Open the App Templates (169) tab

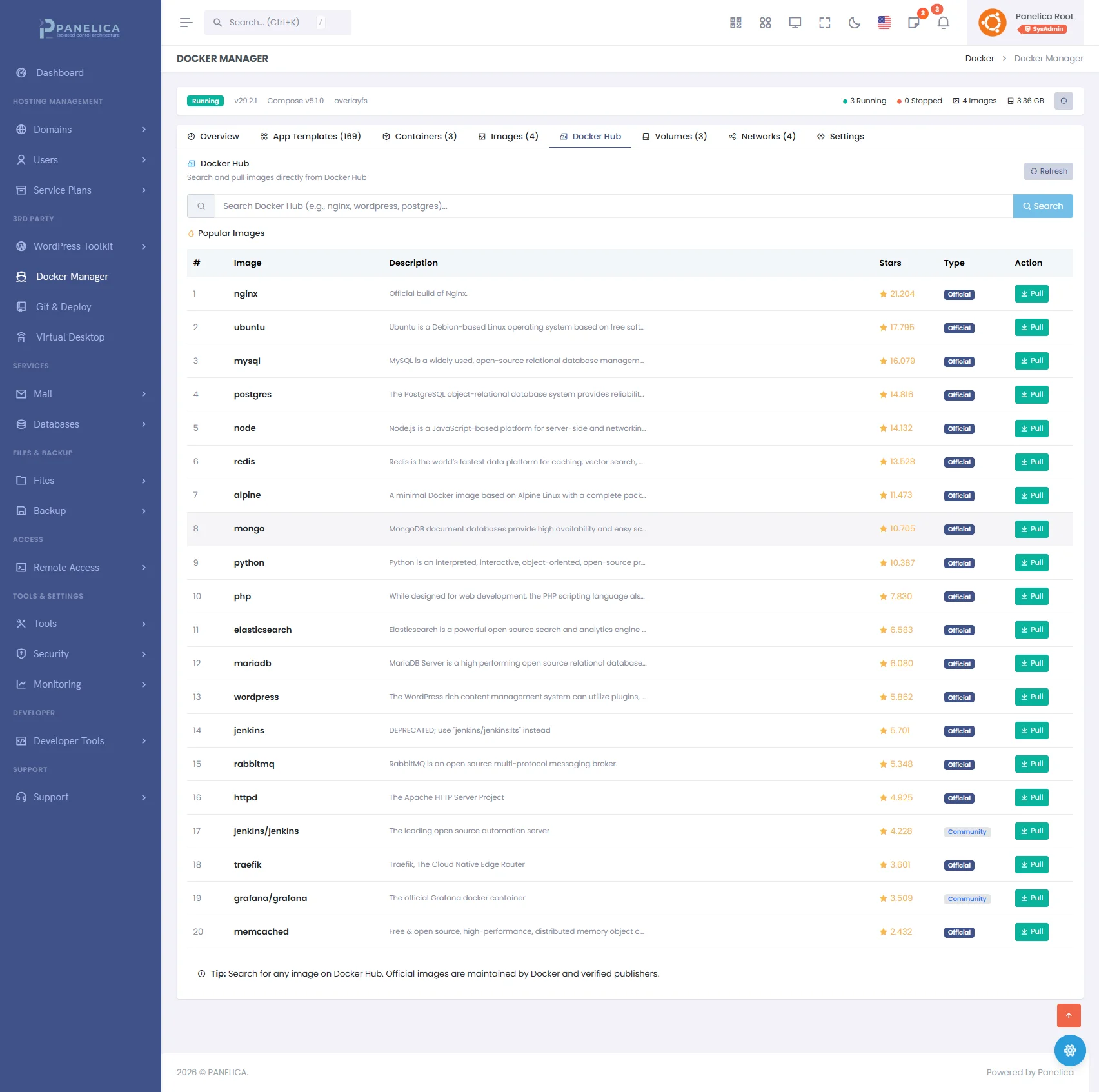click(310, 136)
